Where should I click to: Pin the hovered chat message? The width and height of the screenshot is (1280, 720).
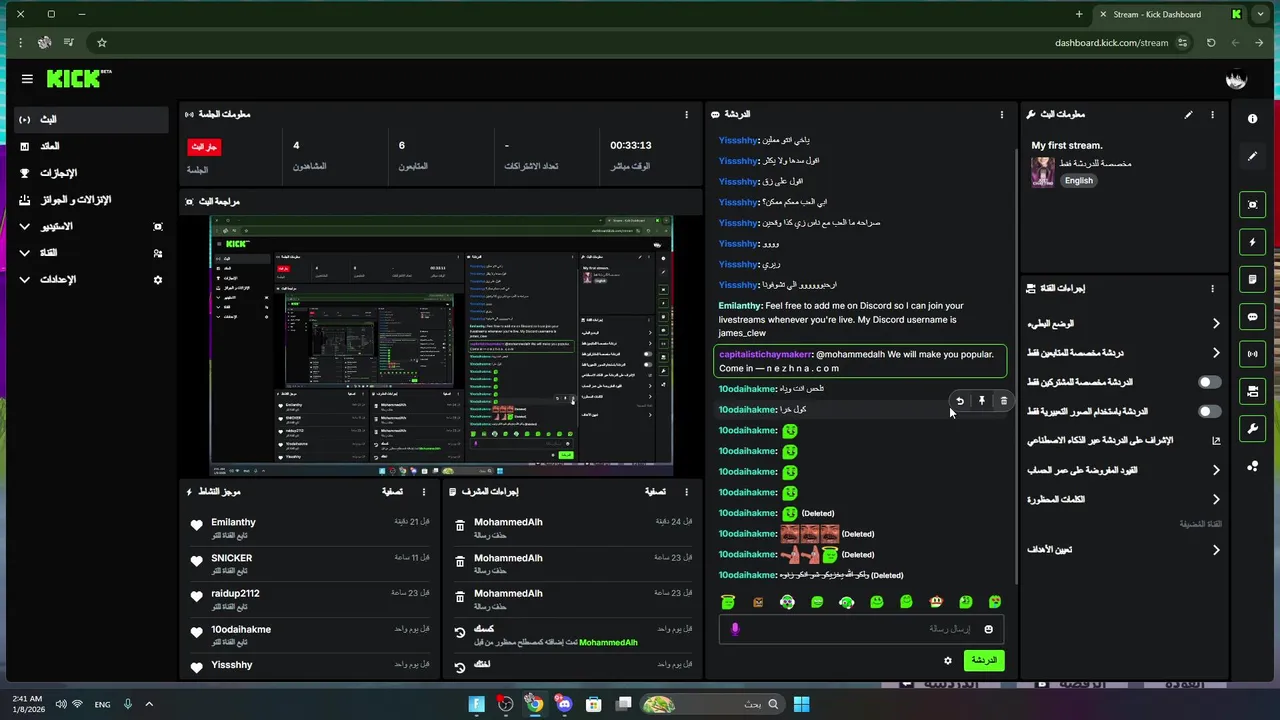[x=982, y=401]
